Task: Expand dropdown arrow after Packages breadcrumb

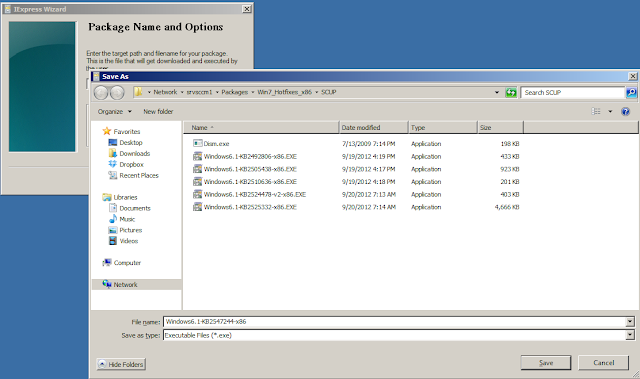Action: [253, 92]
